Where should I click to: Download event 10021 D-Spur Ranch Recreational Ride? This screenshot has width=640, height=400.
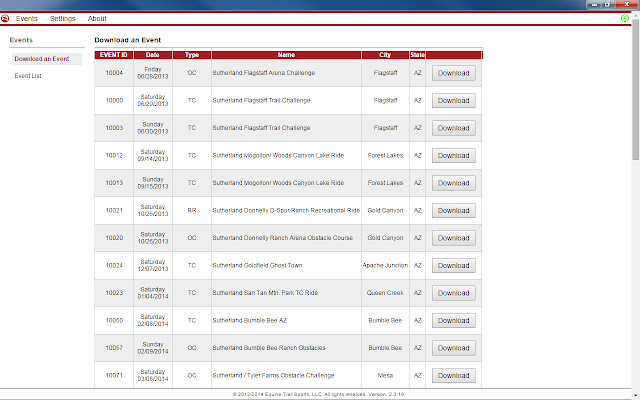point(453,210)
